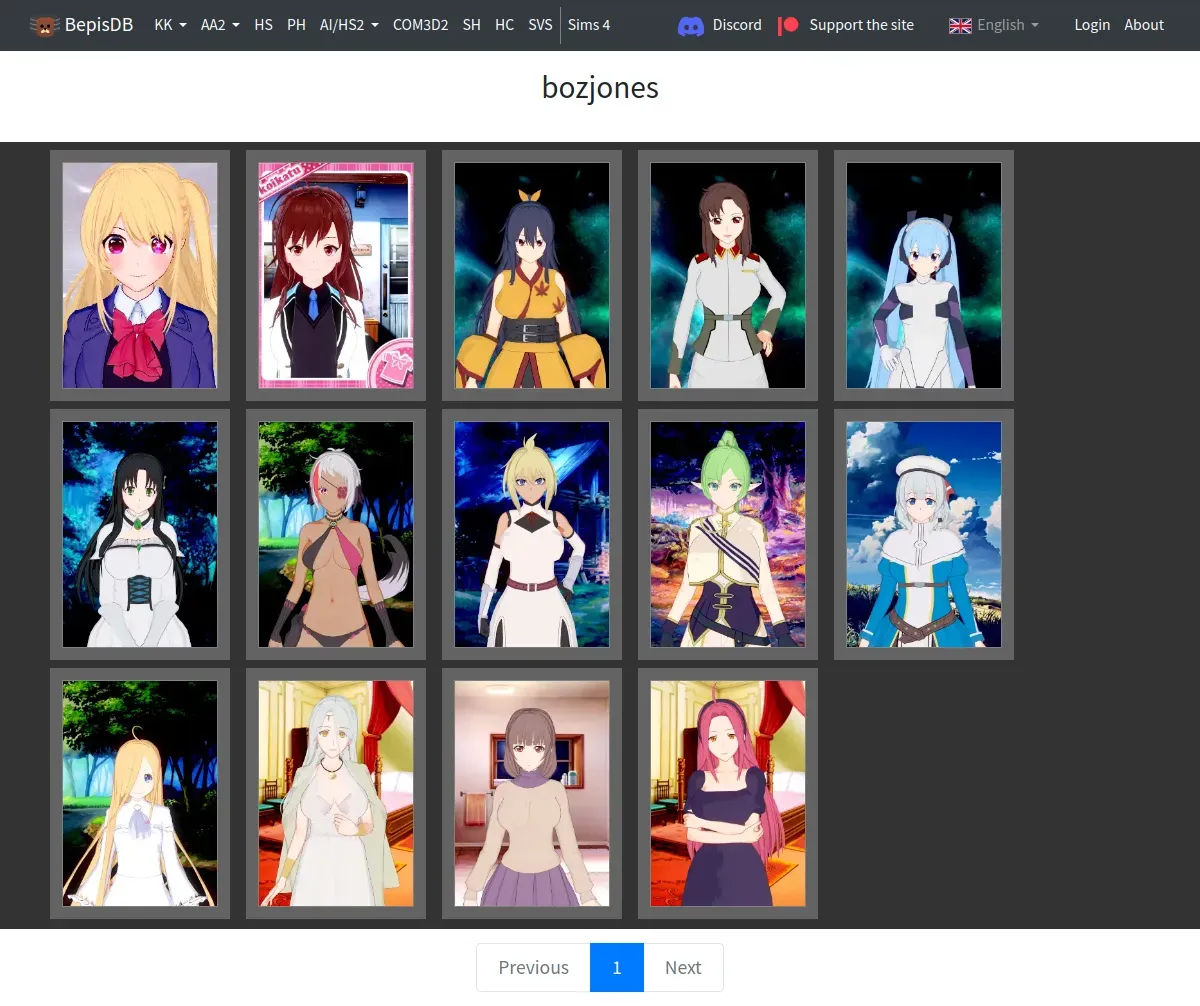Open brown-haired girl in white uniform card

click(728, 275)
